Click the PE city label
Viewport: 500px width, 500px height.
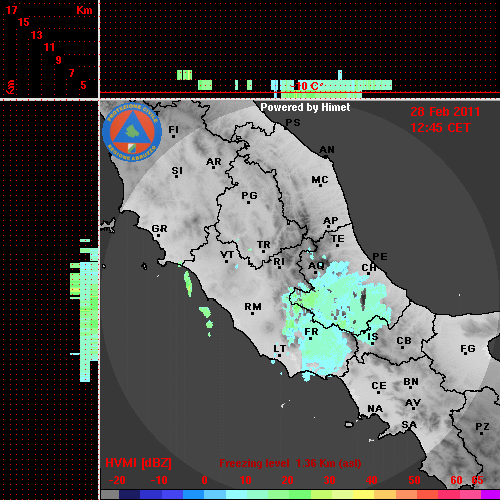(x=380, y=257)
